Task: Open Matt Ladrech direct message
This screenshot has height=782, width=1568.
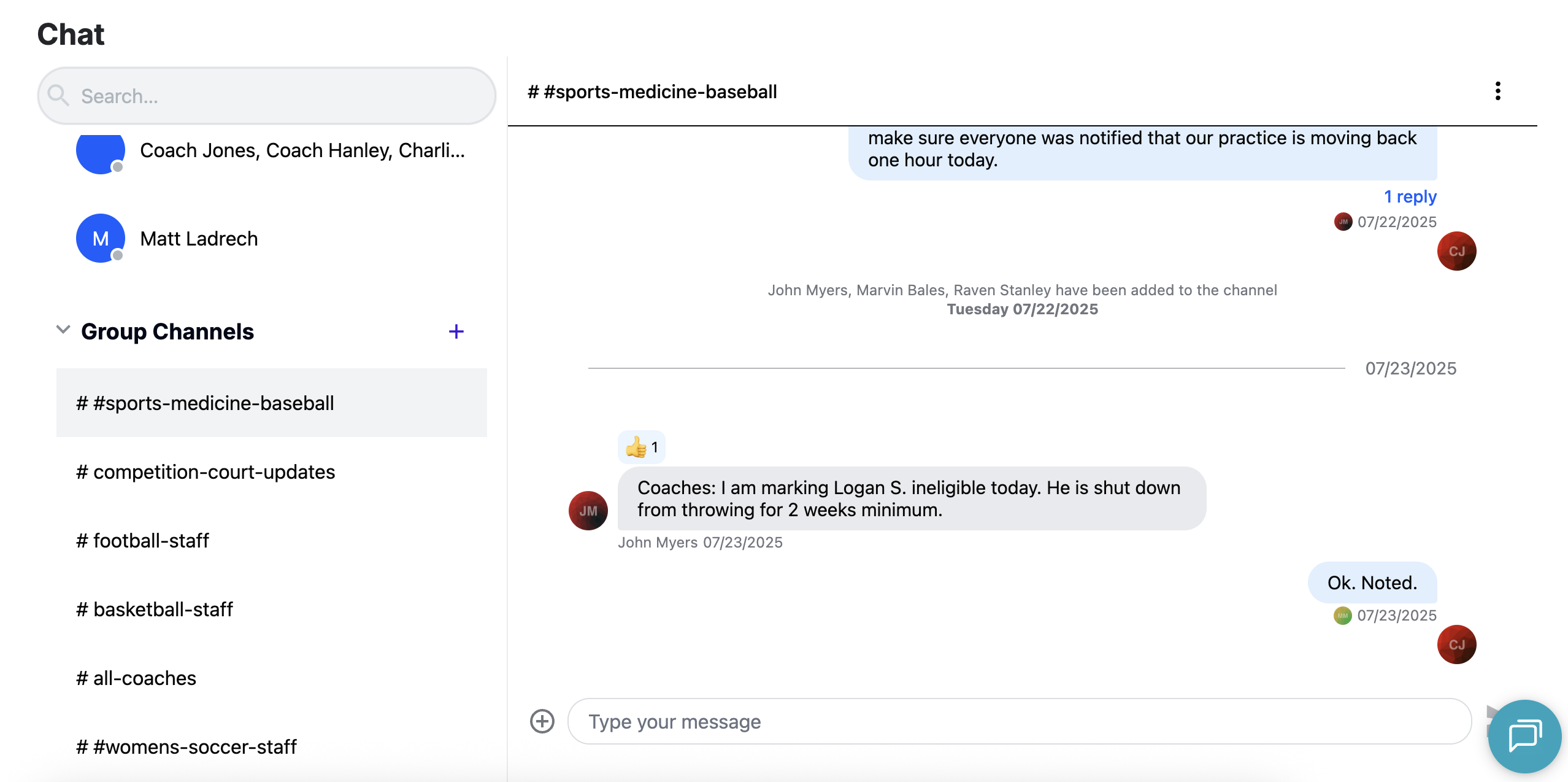Action: pyautogui.click(x=199, y=238)
